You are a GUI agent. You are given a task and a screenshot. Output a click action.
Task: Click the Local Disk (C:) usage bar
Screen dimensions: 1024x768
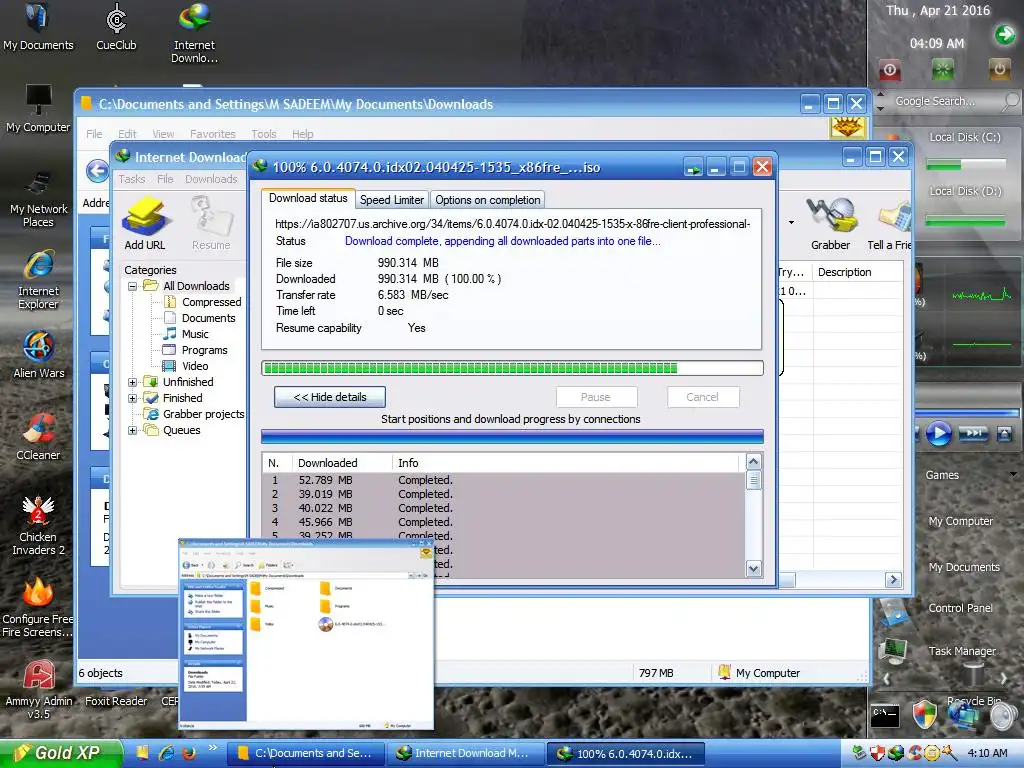point(966,164)
